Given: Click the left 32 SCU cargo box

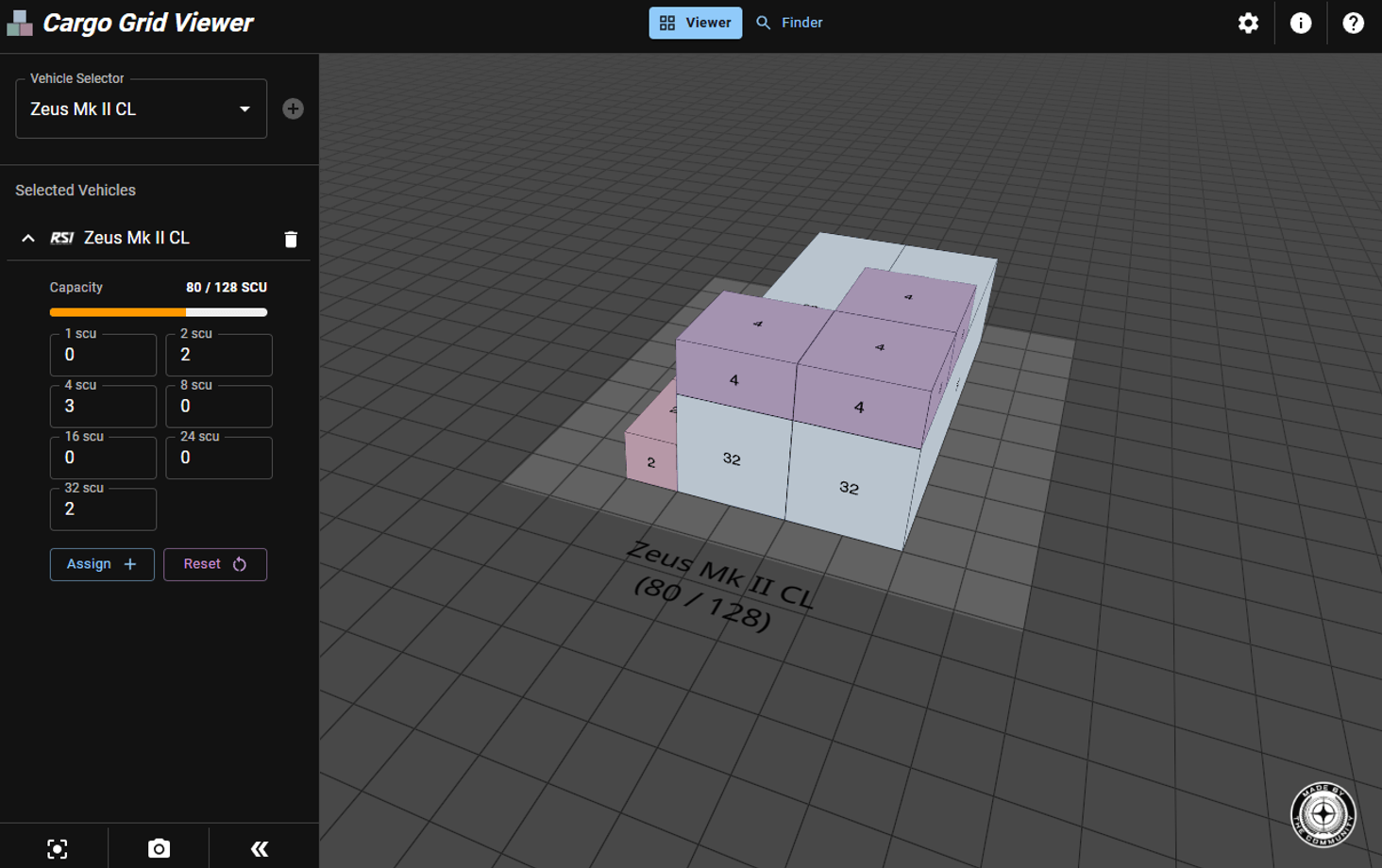Looking at the screenshot, I should [x=733, y=459].
